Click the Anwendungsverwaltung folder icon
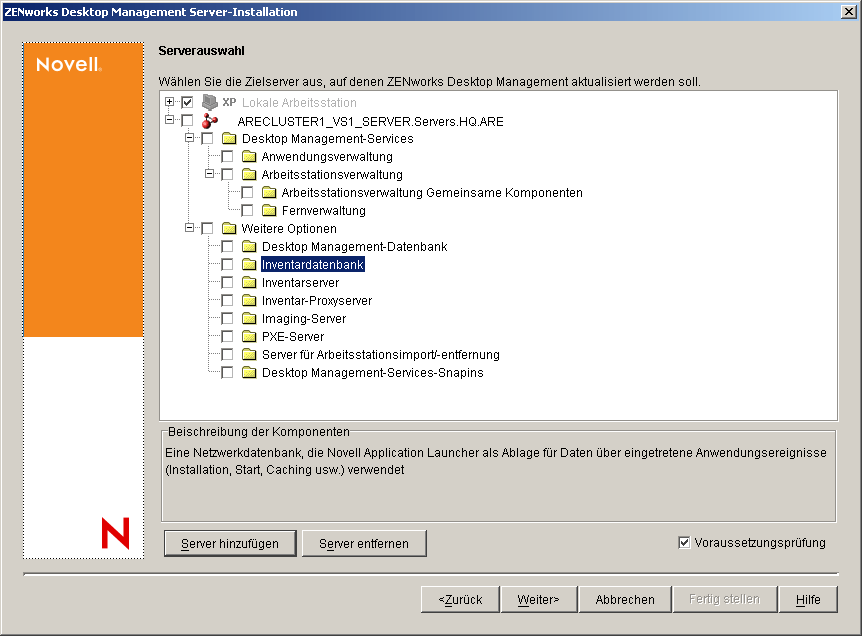The height and width of the screenshot is (636, 862). point(249,157)
